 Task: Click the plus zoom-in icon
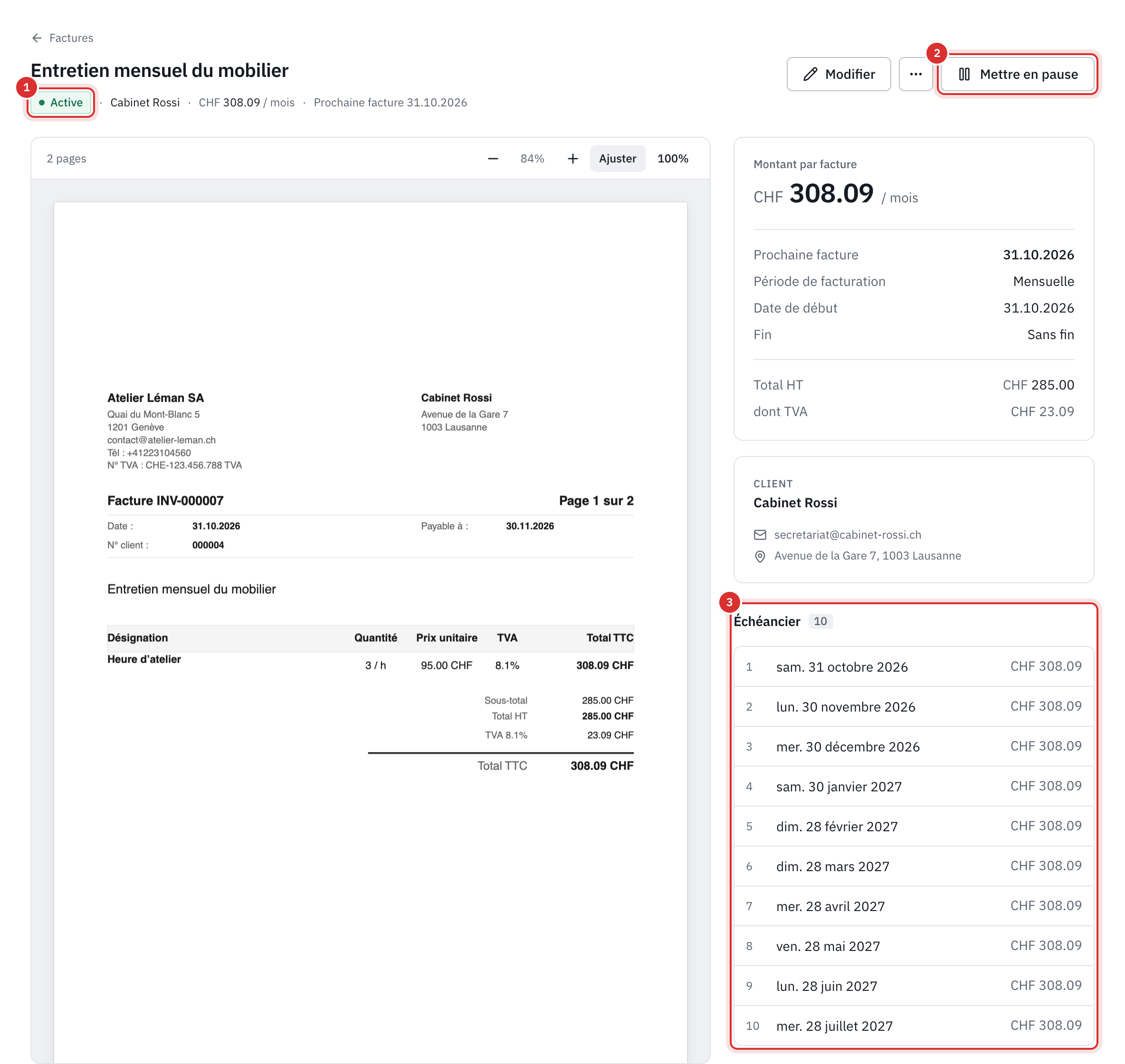pyautogui.click(x=573, y=159)
